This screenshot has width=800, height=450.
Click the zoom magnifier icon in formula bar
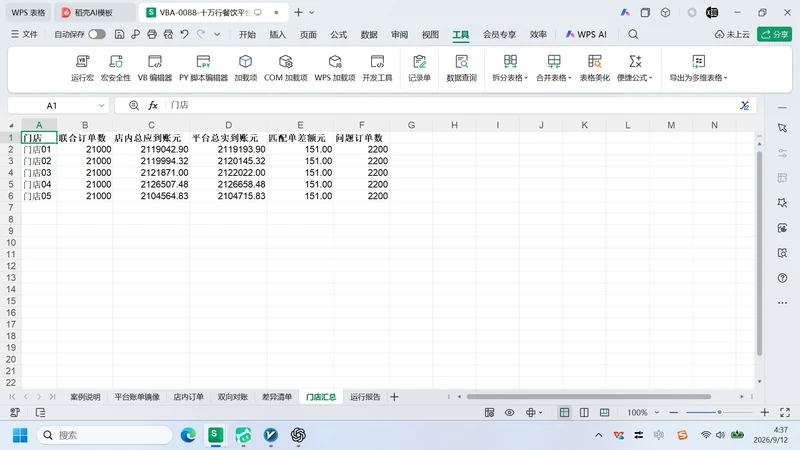(x=134, y=105)
